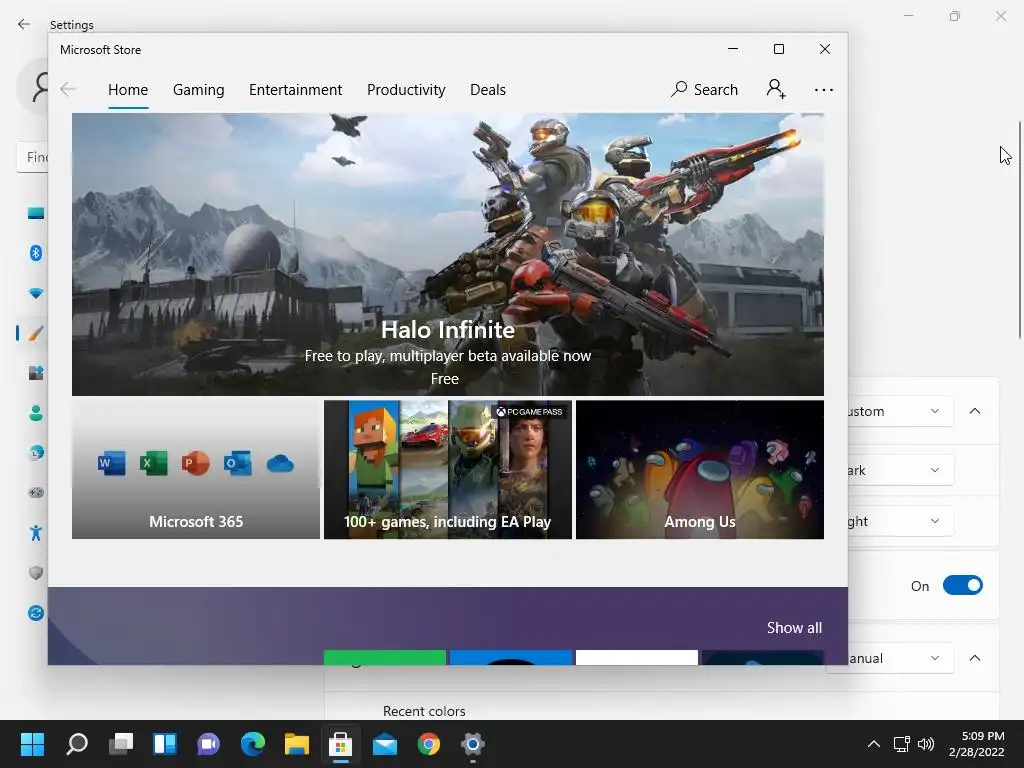Open the Windows Start menu
The image size is (1024, 768).
tap(32, 744)
